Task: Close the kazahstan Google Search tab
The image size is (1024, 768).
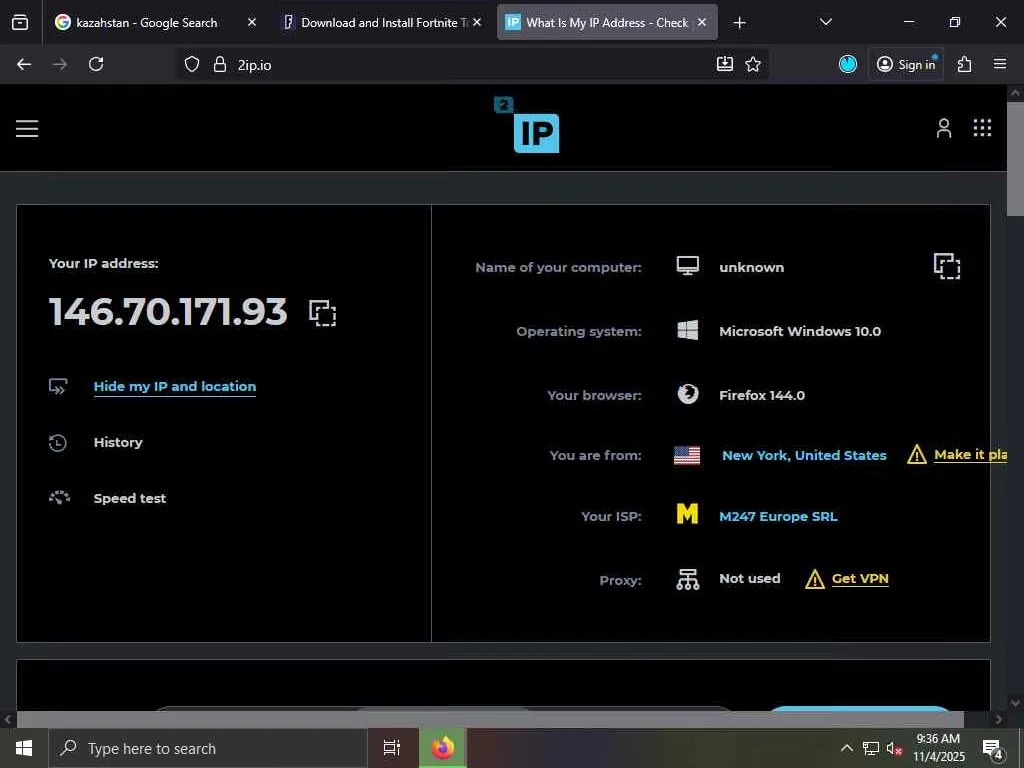Action: coord(252,23)
